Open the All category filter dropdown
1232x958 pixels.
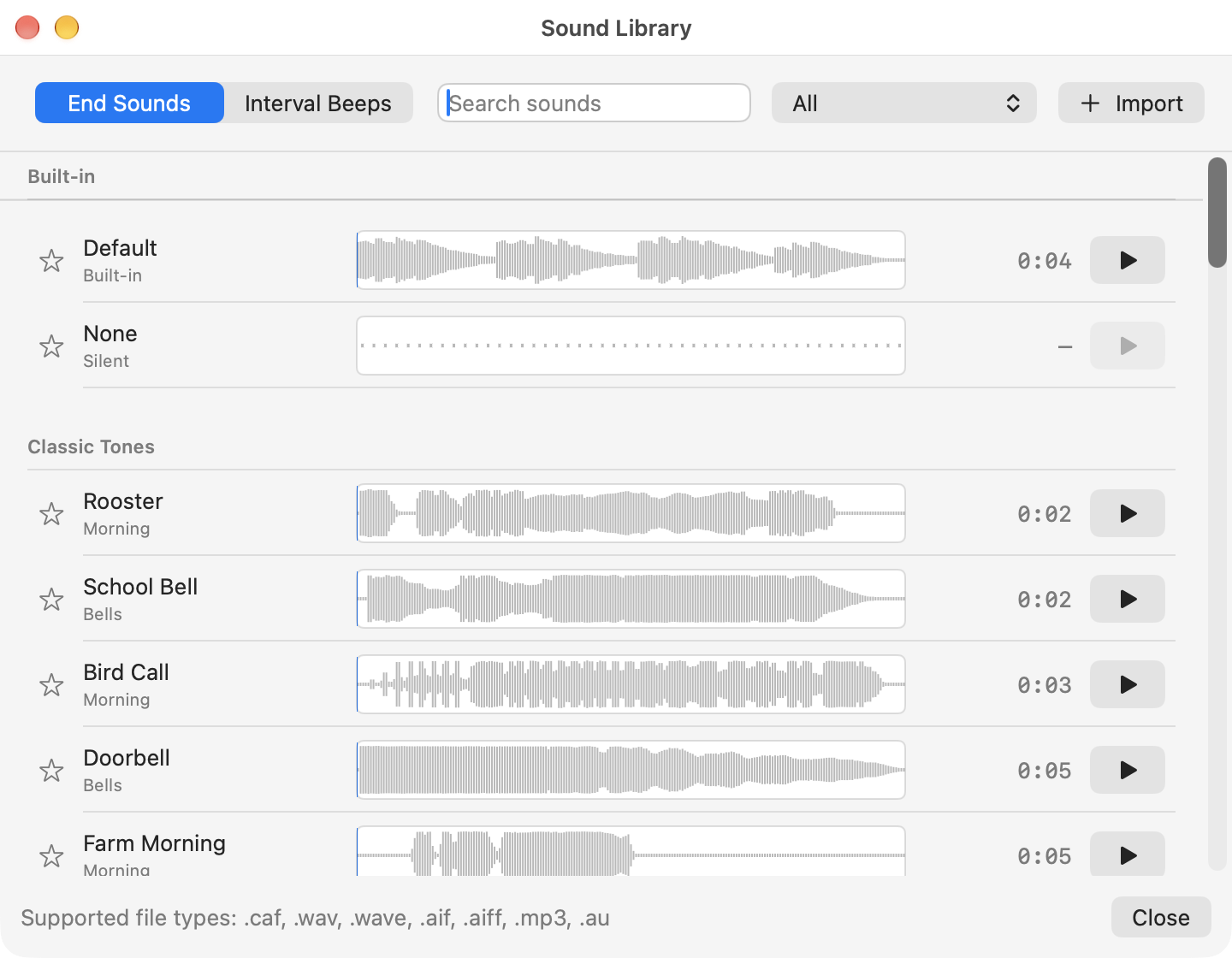pos(904,103)
